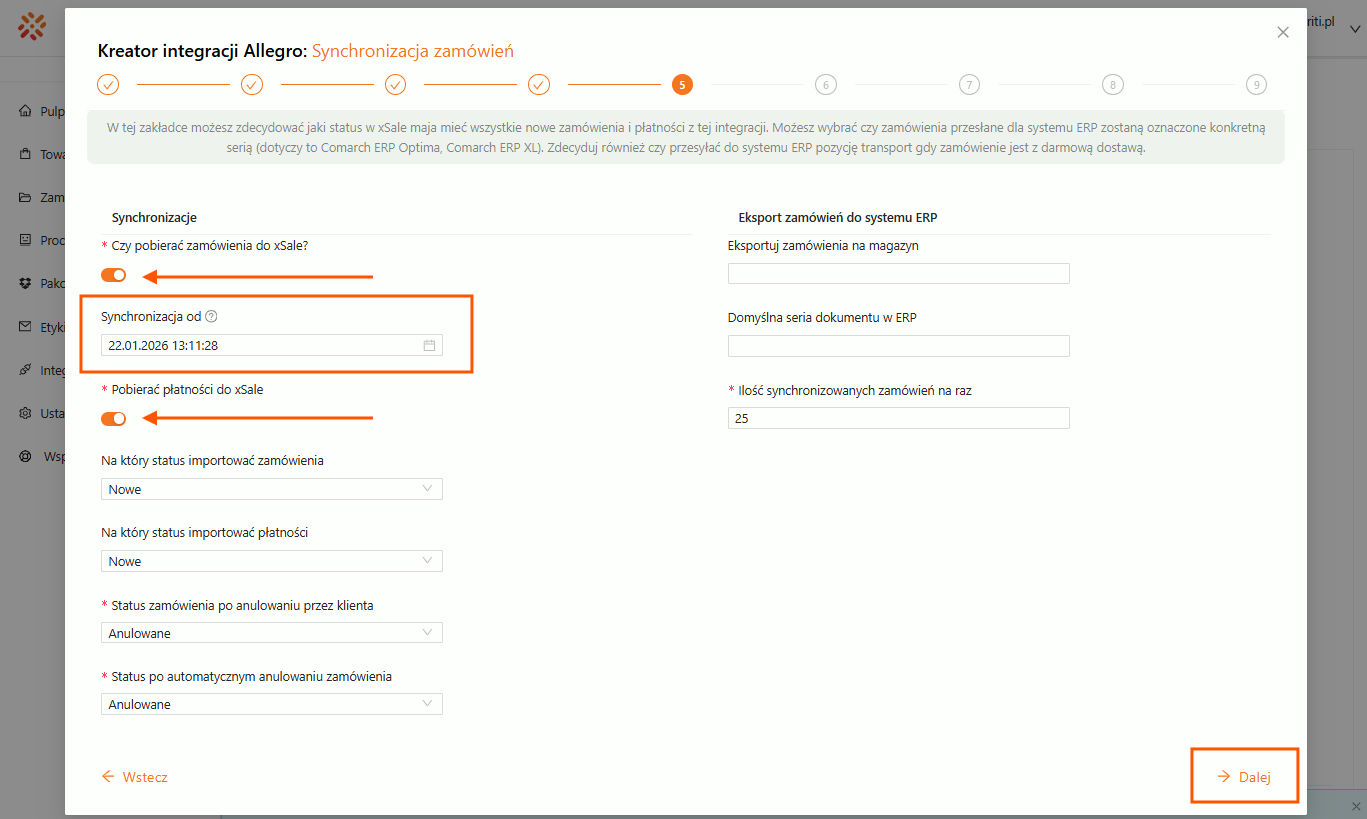Toggle 'Czy pobierać zamówienia do xSale' switch
This screenshot has height=819, width=1367.
(113, 275)
